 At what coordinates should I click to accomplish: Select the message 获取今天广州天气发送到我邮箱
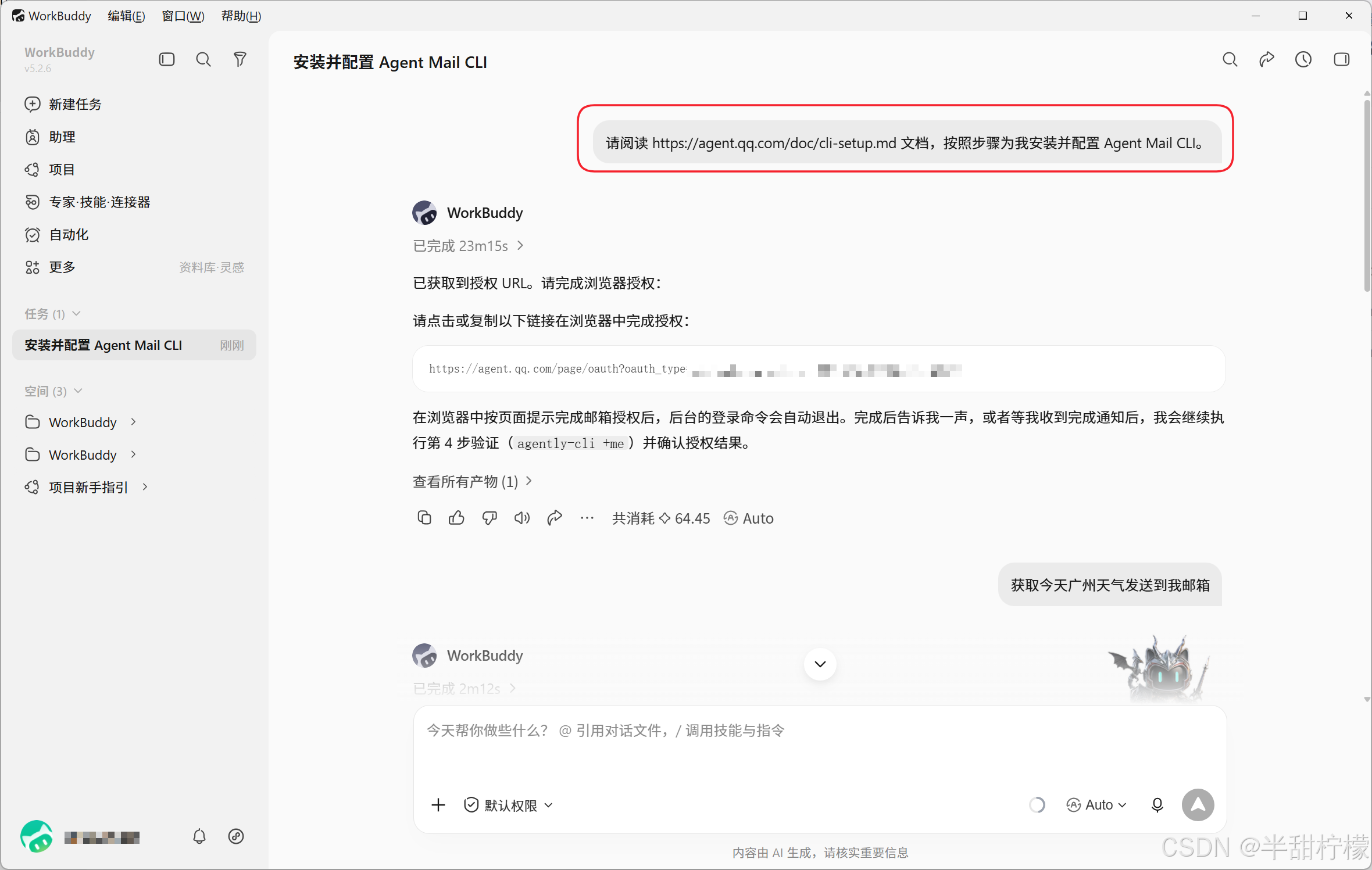pos(1110,585)
